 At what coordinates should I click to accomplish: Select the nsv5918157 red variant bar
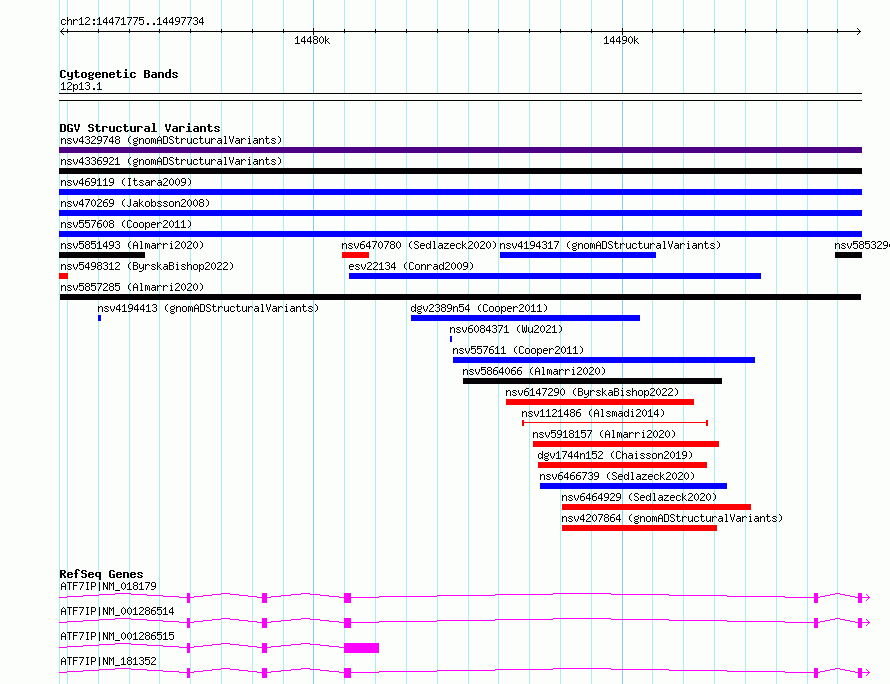pyautogui.click(x=626, y=444)
